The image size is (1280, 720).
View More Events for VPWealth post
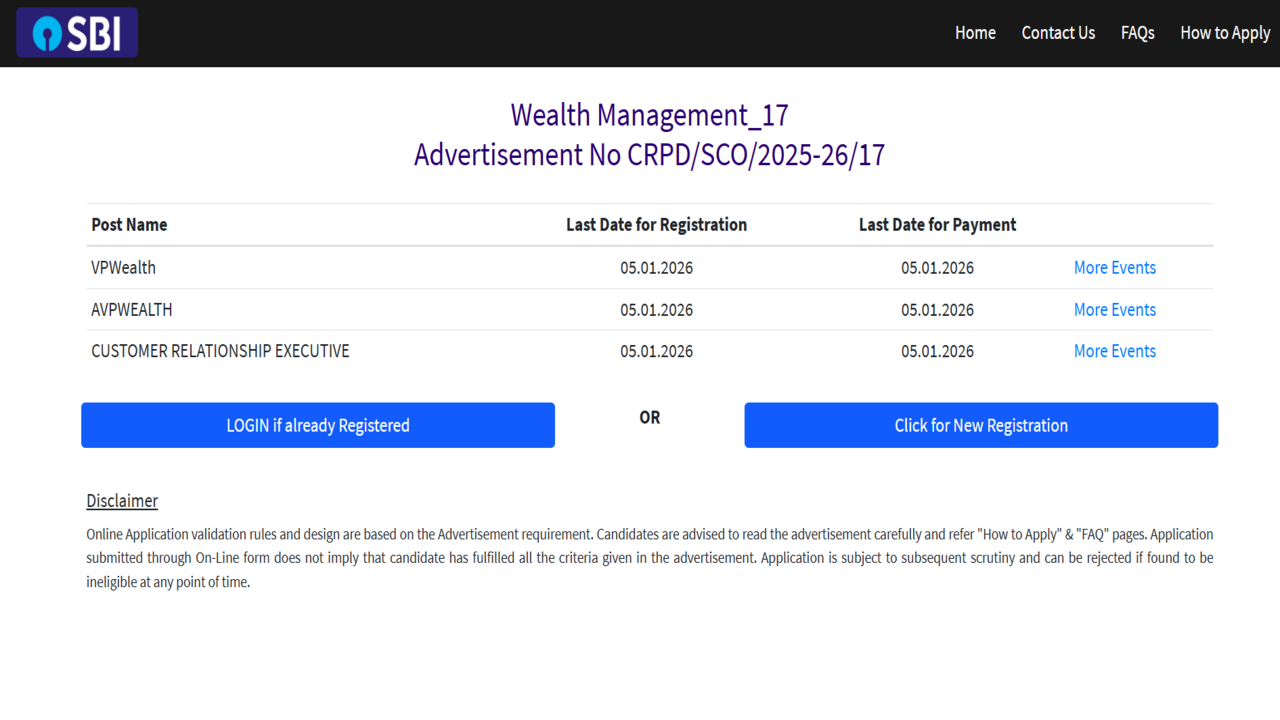pyautogui.click(x=1114, y=268)
